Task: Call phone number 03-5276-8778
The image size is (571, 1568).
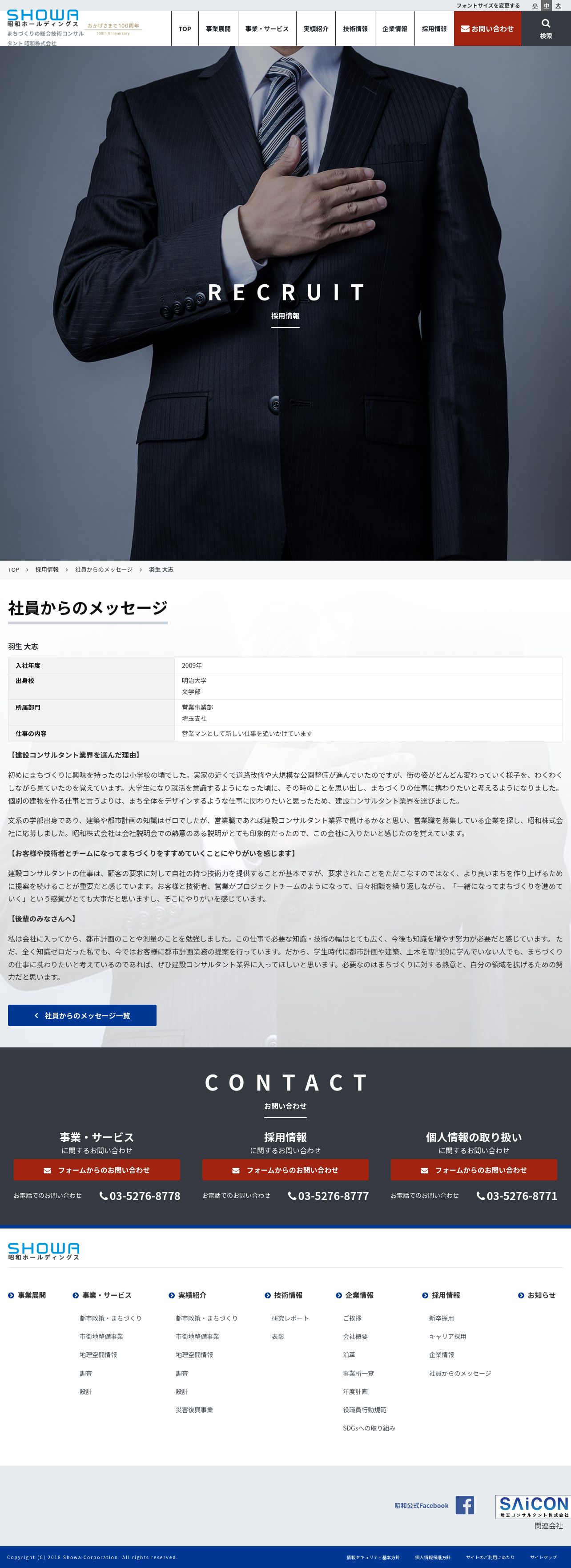Action: click(x=140, y=1196)
